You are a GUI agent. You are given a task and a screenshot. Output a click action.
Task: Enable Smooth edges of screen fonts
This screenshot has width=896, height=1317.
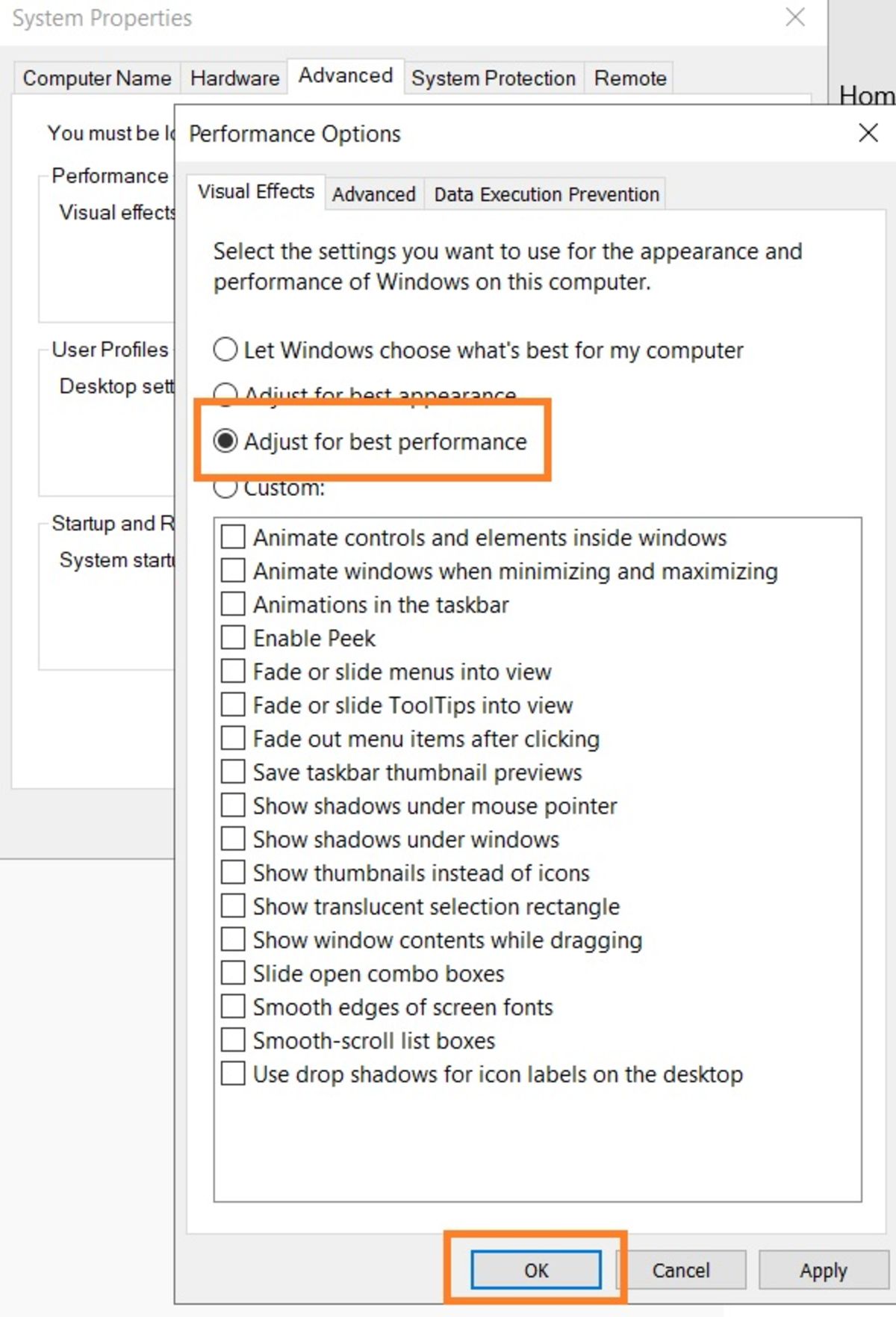233,1006
